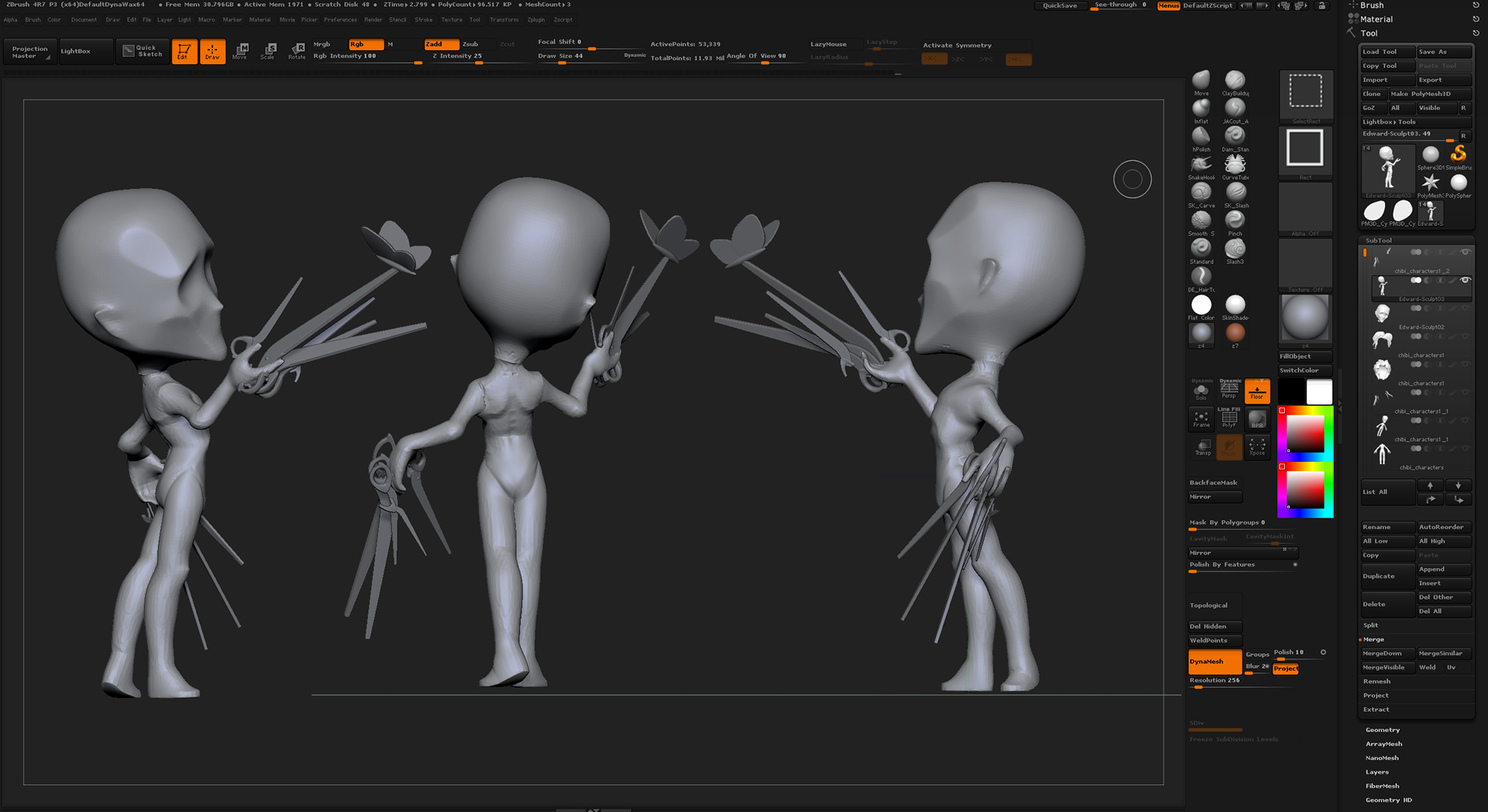The image size is (1488, 812).
Task: Toggle Persp perspective view
Action: coord(1229,391)
